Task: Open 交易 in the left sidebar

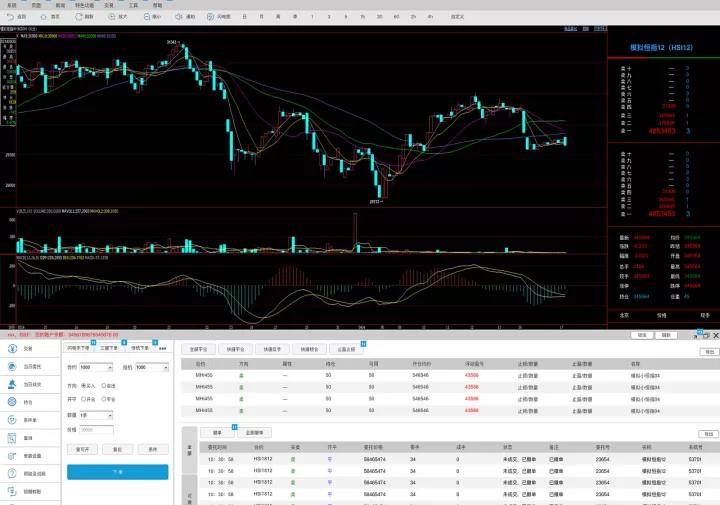Action: pyautogui.click(x=28, y=349)
